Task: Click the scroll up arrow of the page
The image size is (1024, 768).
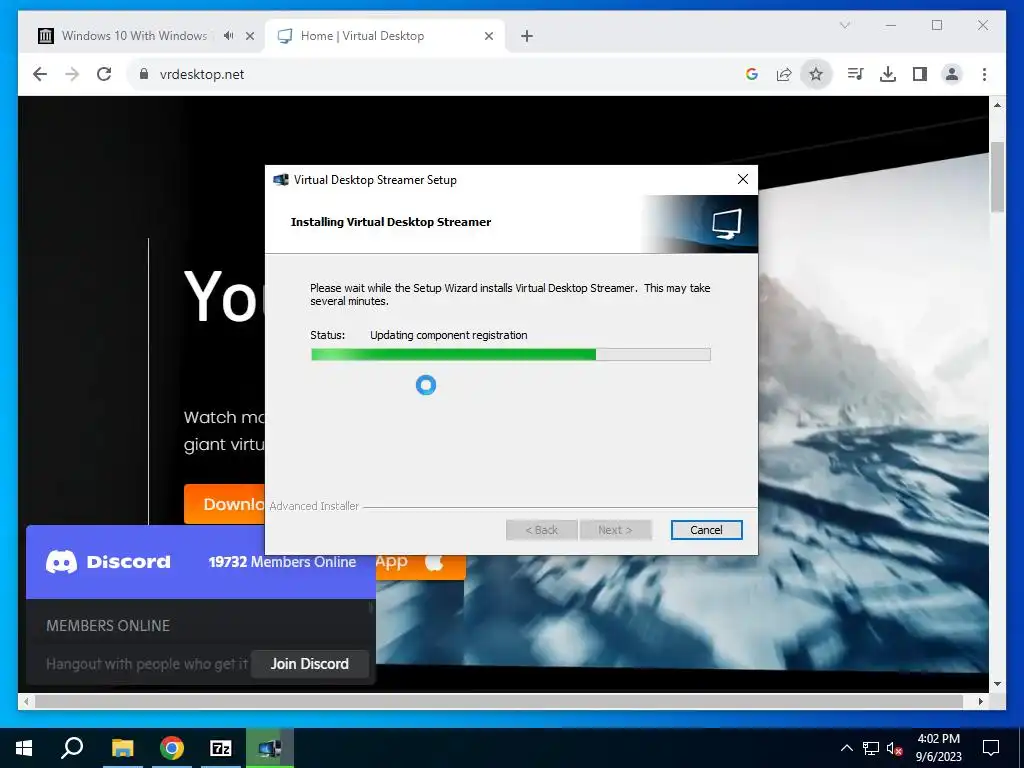Action: [x=997, y=104]
